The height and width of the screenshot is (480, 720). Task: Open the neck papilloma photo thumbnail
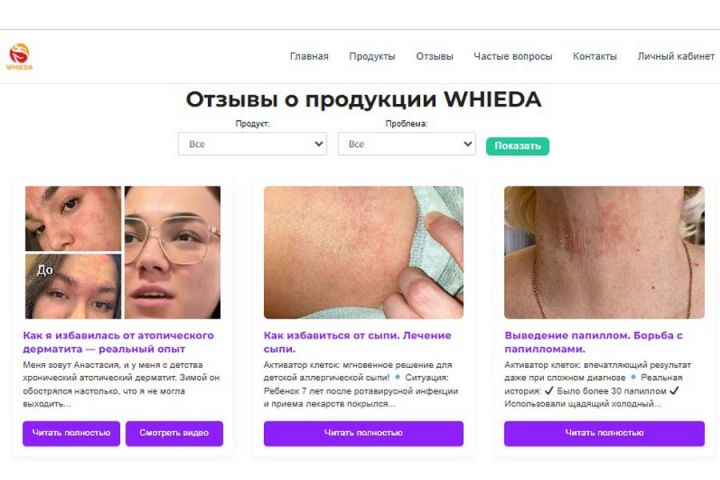pos(604,252)
